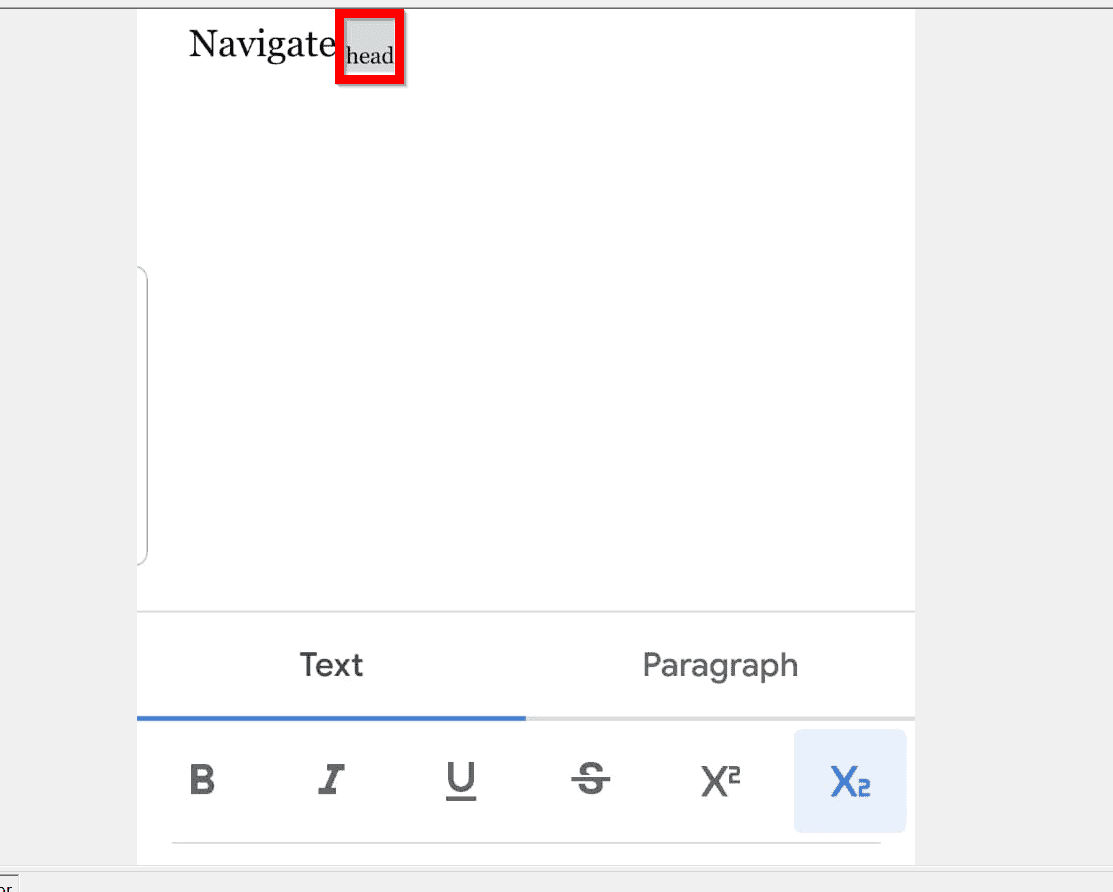The image size is (1113, 892).
Task: Expand the collapsed side panel handle
Action: point(144,415)
